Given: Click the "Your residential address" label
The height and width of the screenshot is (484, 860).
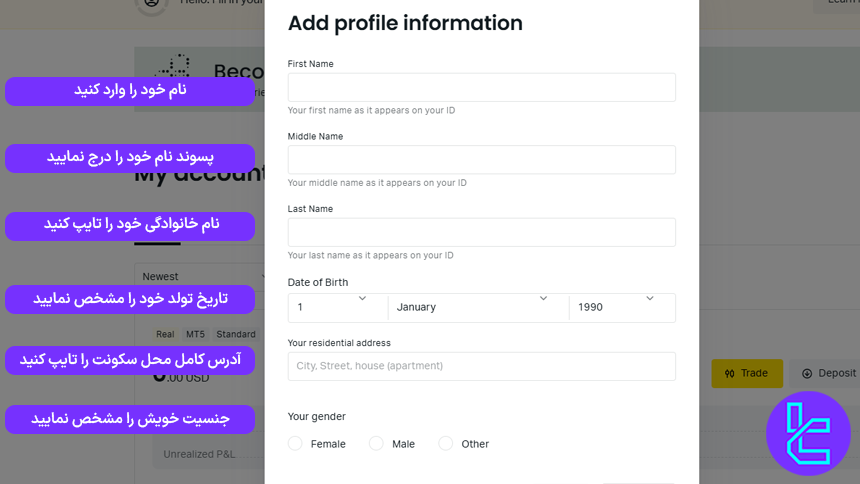Looking at the screenshot, I should [339, 343].
